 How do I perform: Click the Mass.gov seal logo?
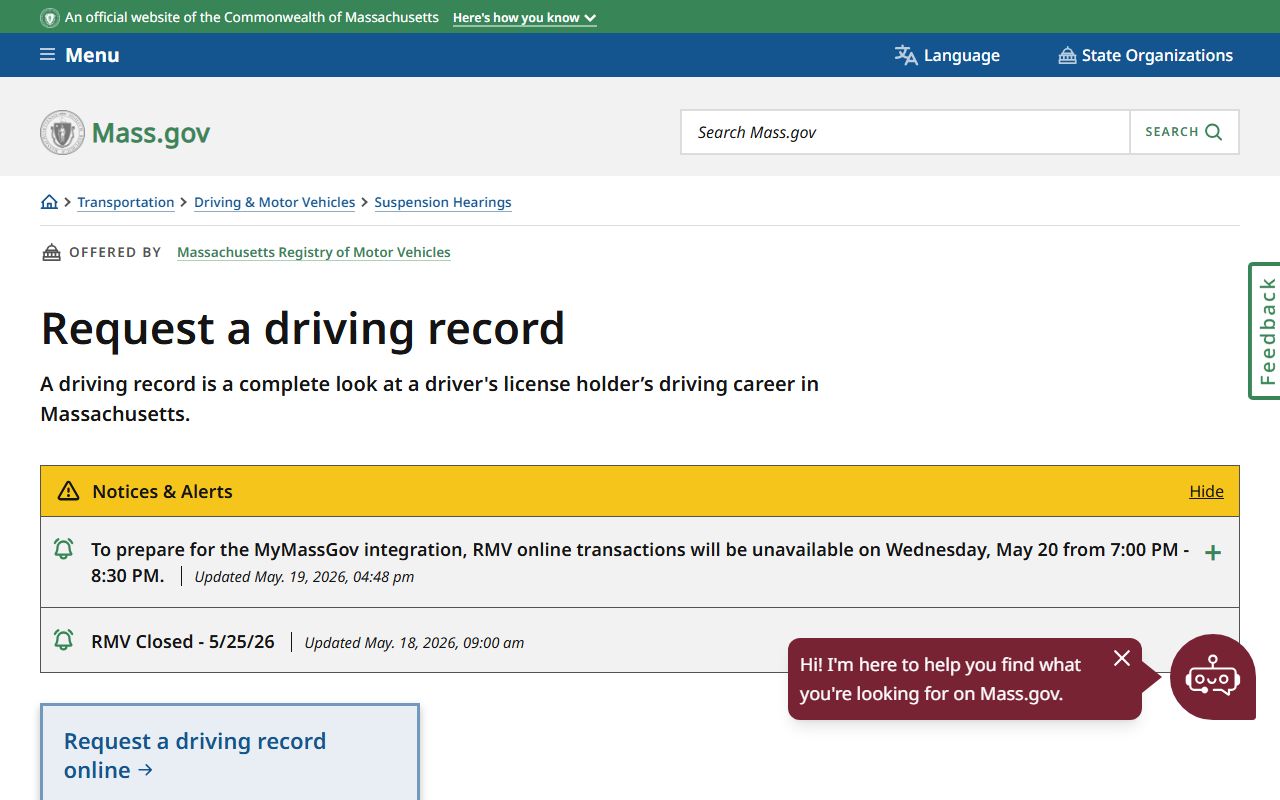point(62,132)
